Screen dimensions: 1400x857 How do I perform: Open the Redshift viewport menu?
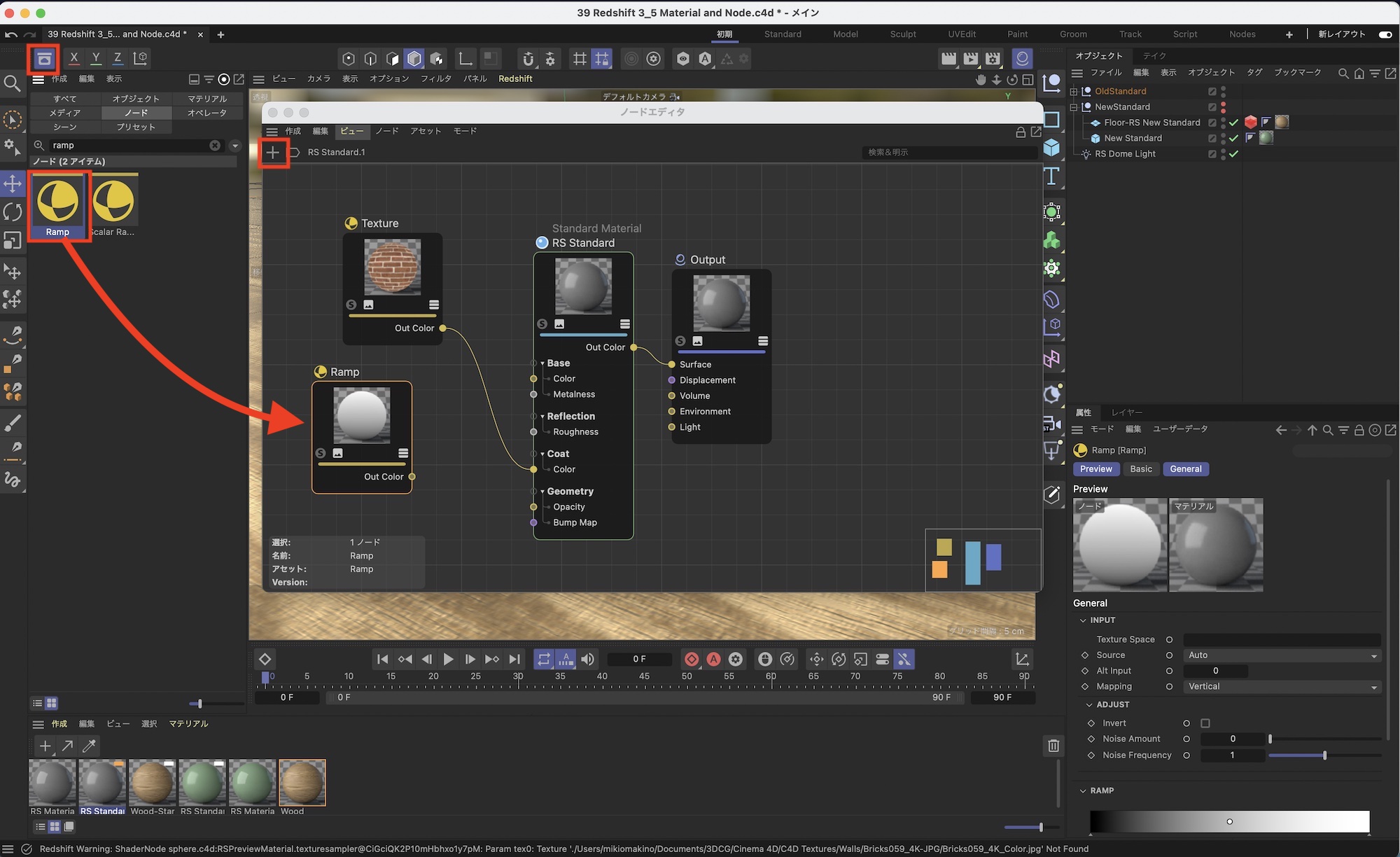tap(515, 79)
